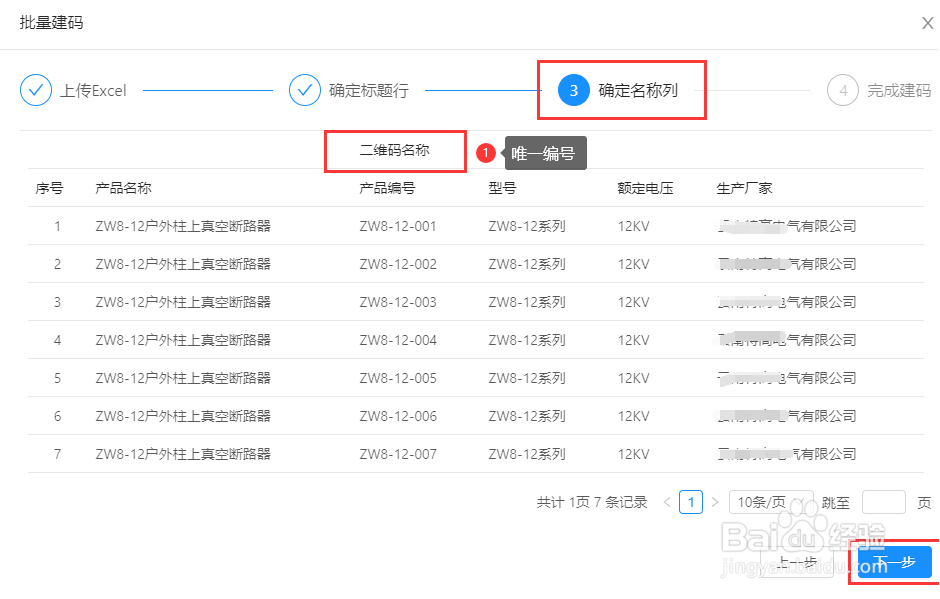
Task: Click the 唯一编号 tooltip label
Action: pyautogui.click(x=546, y=153)
